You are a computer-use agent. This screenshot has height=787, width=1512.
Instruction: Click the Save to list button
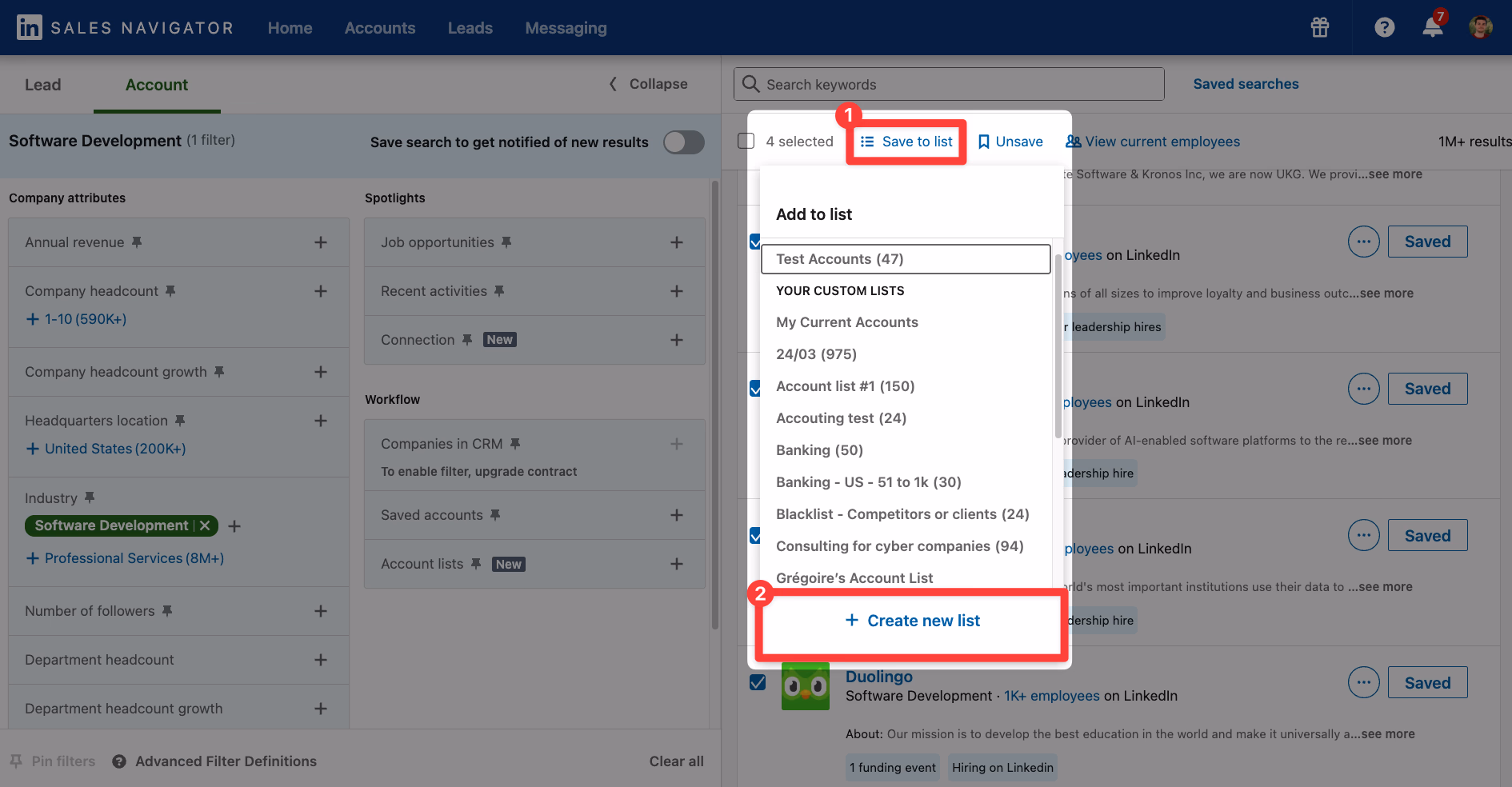pos(906,142)
